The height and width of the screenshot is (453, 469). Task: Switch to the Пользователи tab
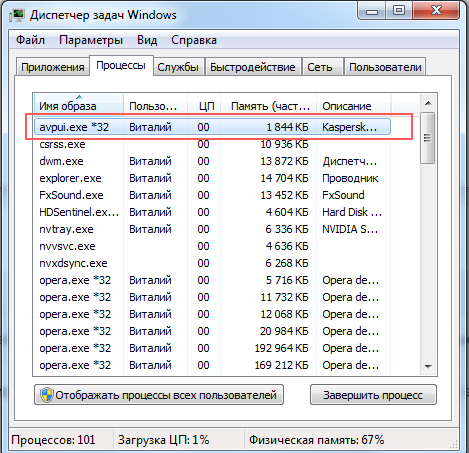point(385,67)
